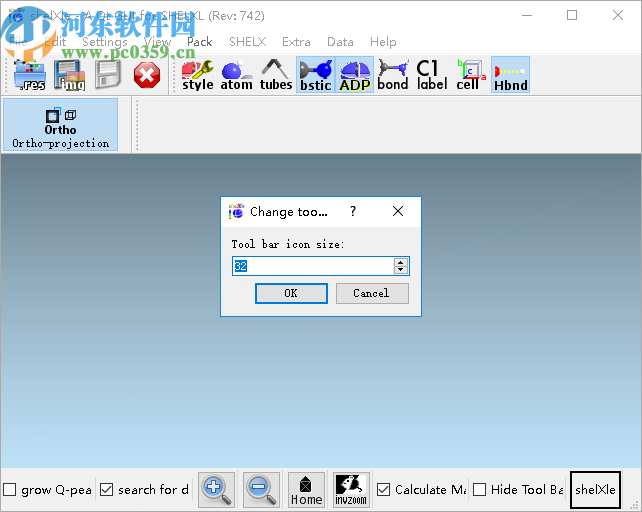Check the Hide Tool Bar checkbox
Image resolution: width=642 pixels, height=512 pixels.
(x=479, y=490)
